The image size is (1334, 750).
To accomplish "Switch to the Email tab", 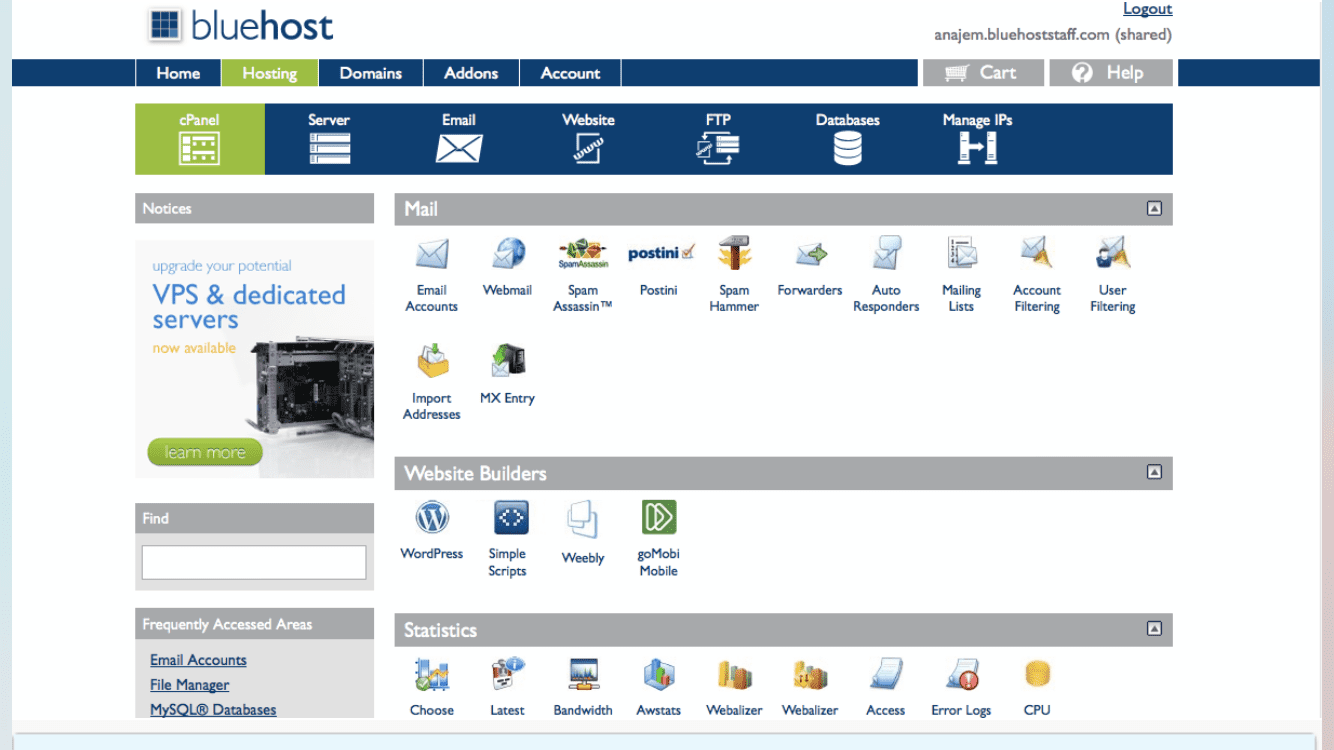I will coord(459,139).
